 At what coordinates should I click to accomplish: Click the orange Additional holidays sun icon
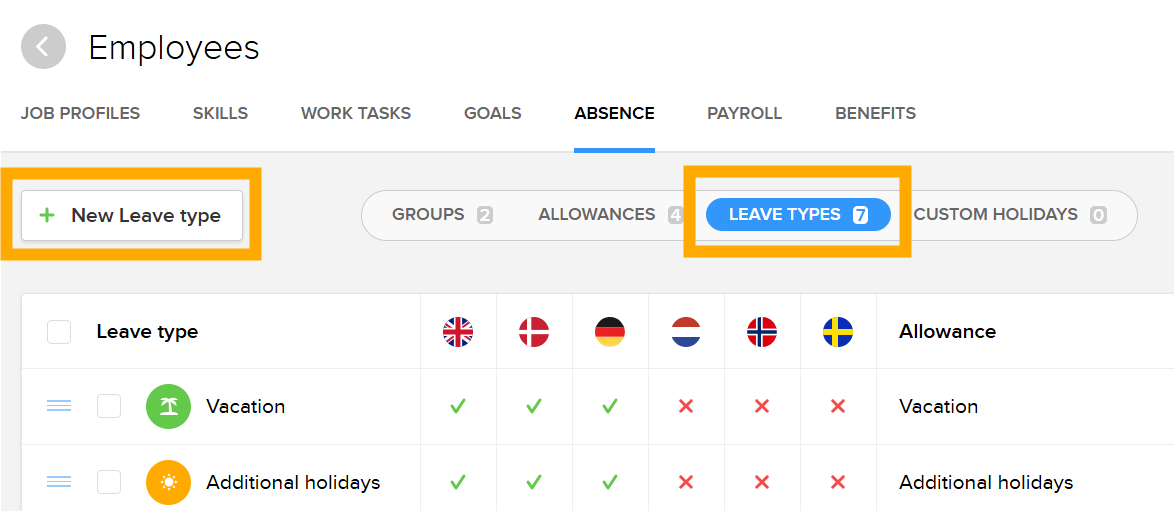168,482
